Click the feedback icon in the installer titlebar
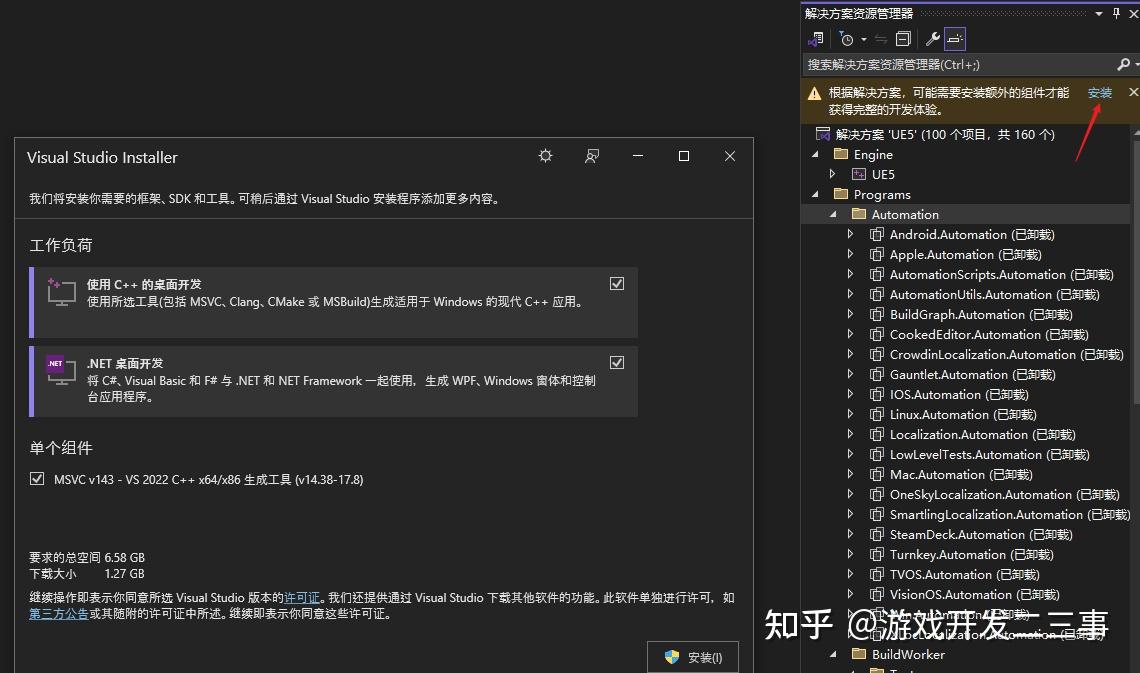This screenshot has height=673, width=1140. pos(592,156)
